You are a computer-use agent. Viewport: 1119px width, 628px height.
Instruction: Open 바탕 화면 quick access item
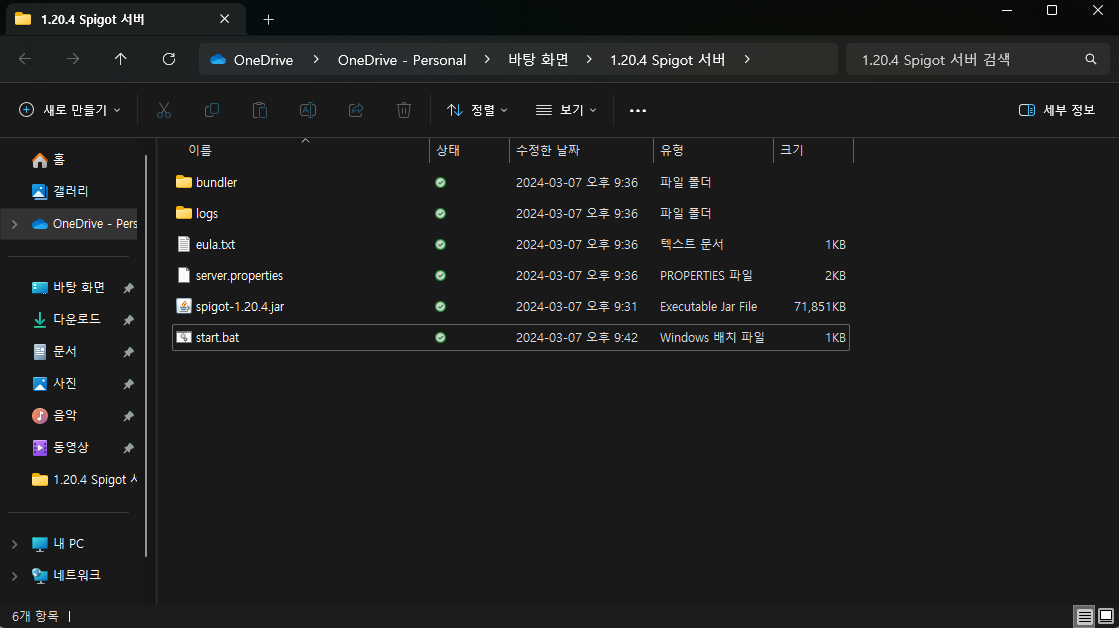[69, 288]
